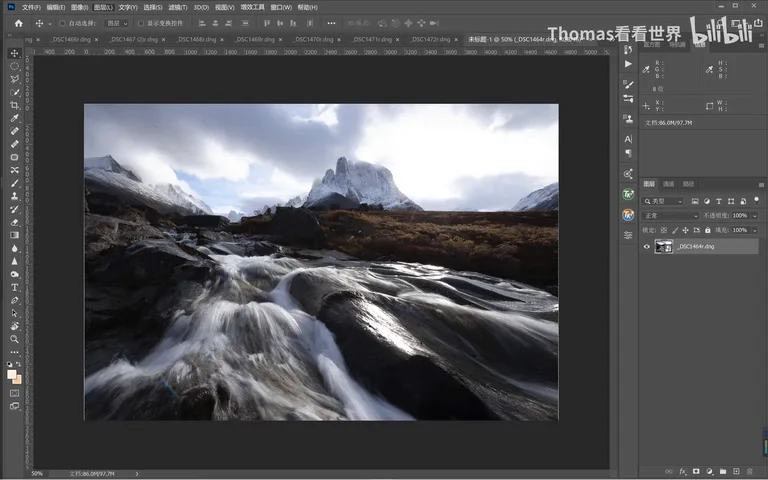
Task: Open the 文件(F) menu
Action: 31,7
